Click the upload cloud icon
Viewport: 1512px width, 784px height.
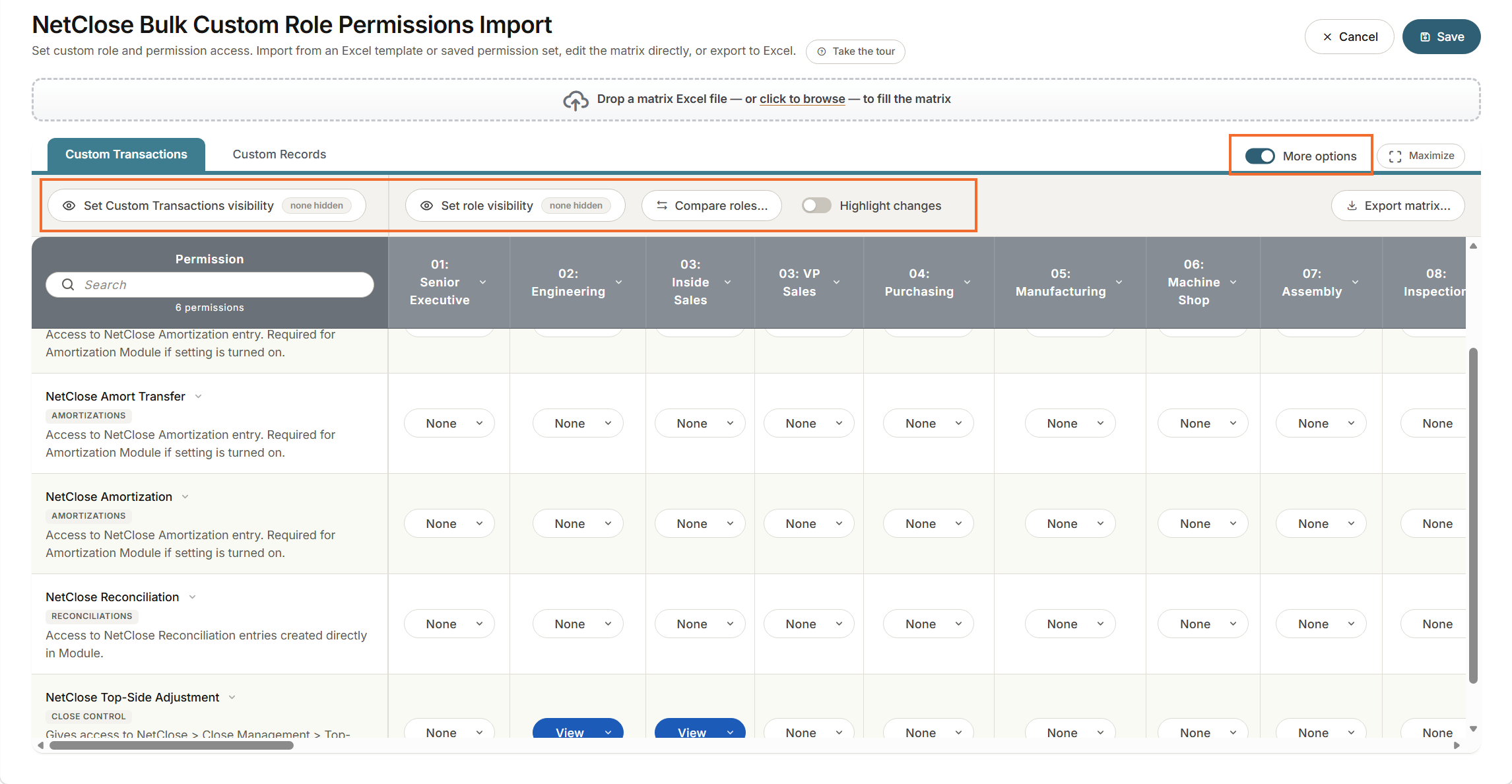point(575,100)
